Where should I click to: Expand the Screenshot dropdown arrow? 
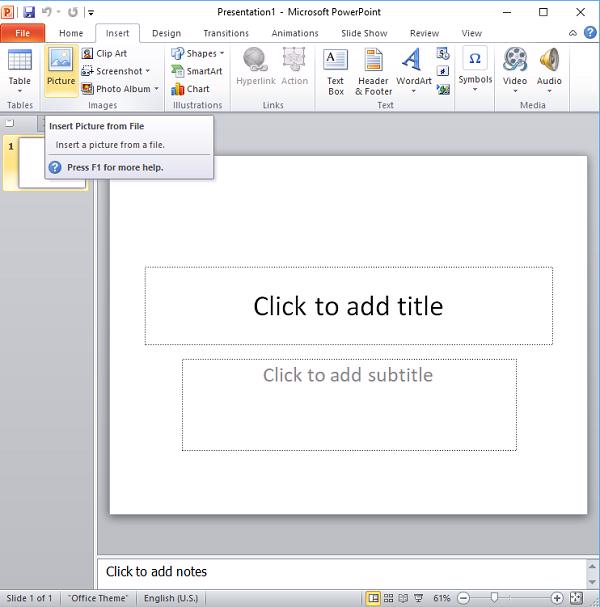(x=147, y=71)
